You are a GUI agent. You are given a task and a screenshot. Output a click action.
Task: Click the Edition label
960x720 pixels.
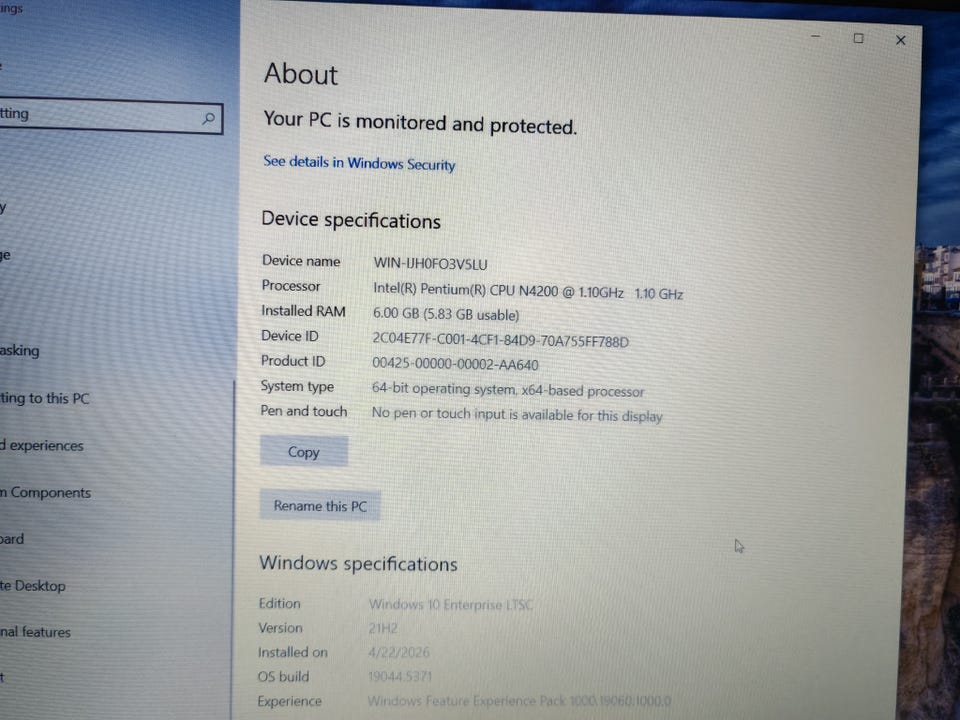click(x=280, y=604)
